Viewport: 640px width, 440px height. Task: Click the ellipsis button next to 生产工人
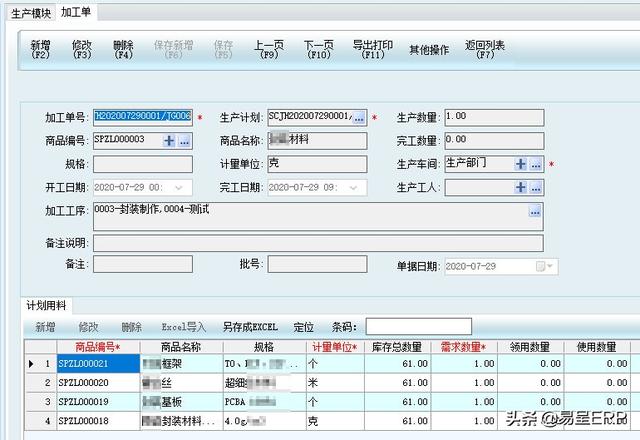[x=536, y=187]
